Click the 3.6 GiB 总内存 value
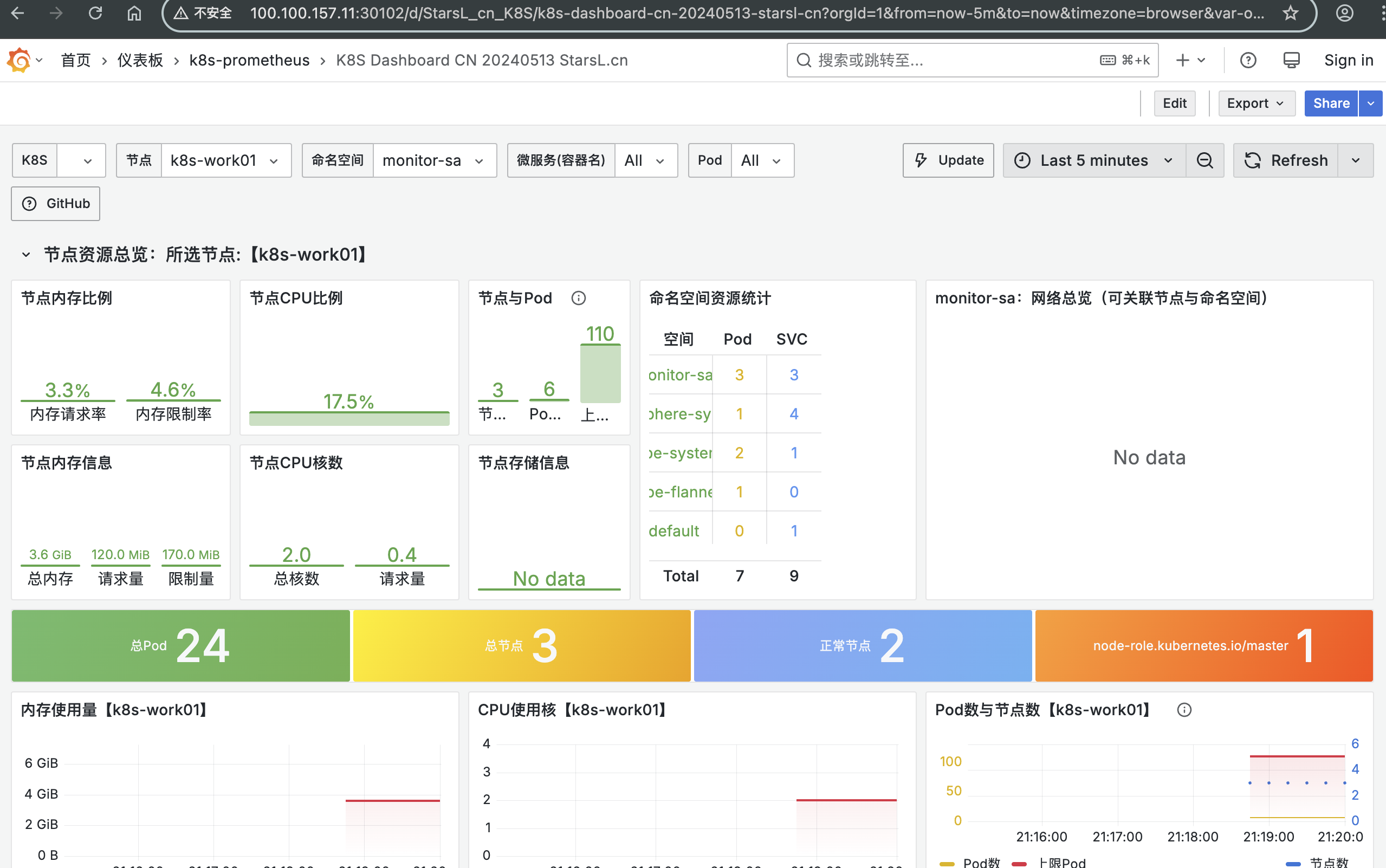This screenshot has width=1386, height=868. 50,555
